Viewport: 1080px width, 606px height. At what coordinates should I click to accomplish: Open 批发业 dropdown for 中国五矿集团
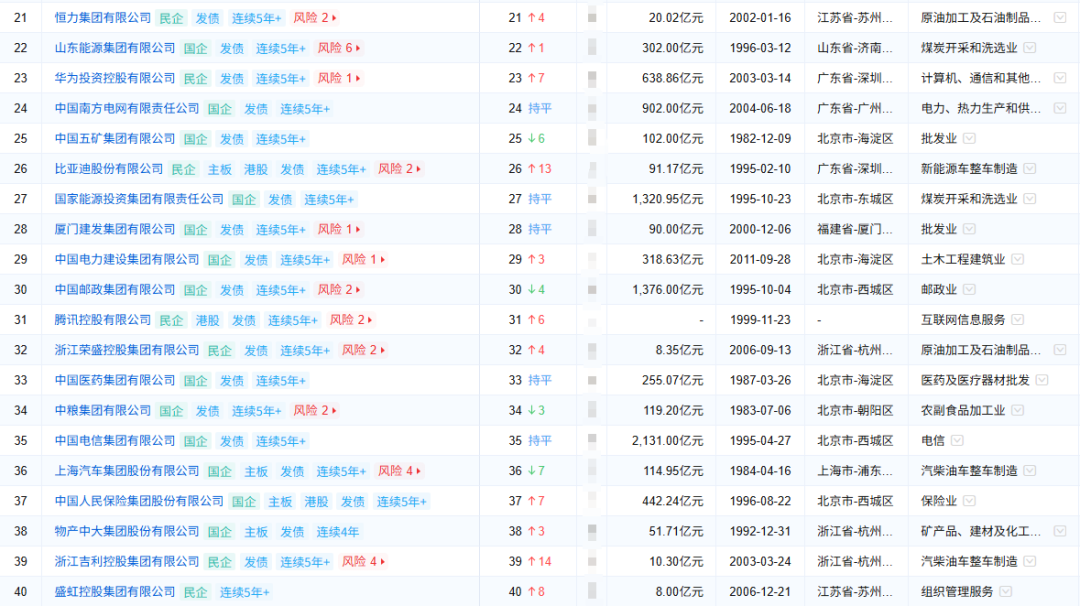[969, 139]
